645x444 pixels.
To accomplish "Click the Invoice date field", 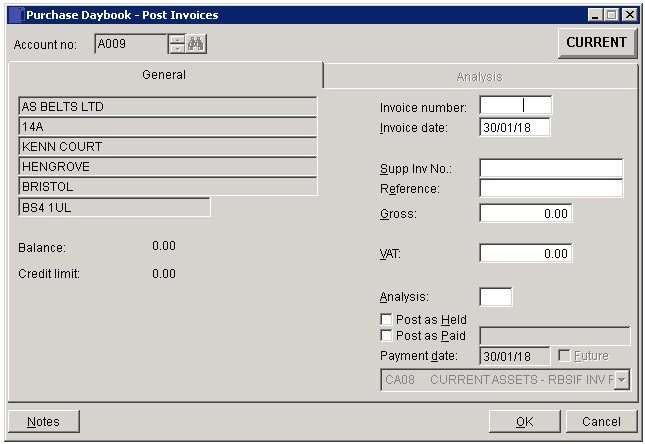I will [515, 128].
